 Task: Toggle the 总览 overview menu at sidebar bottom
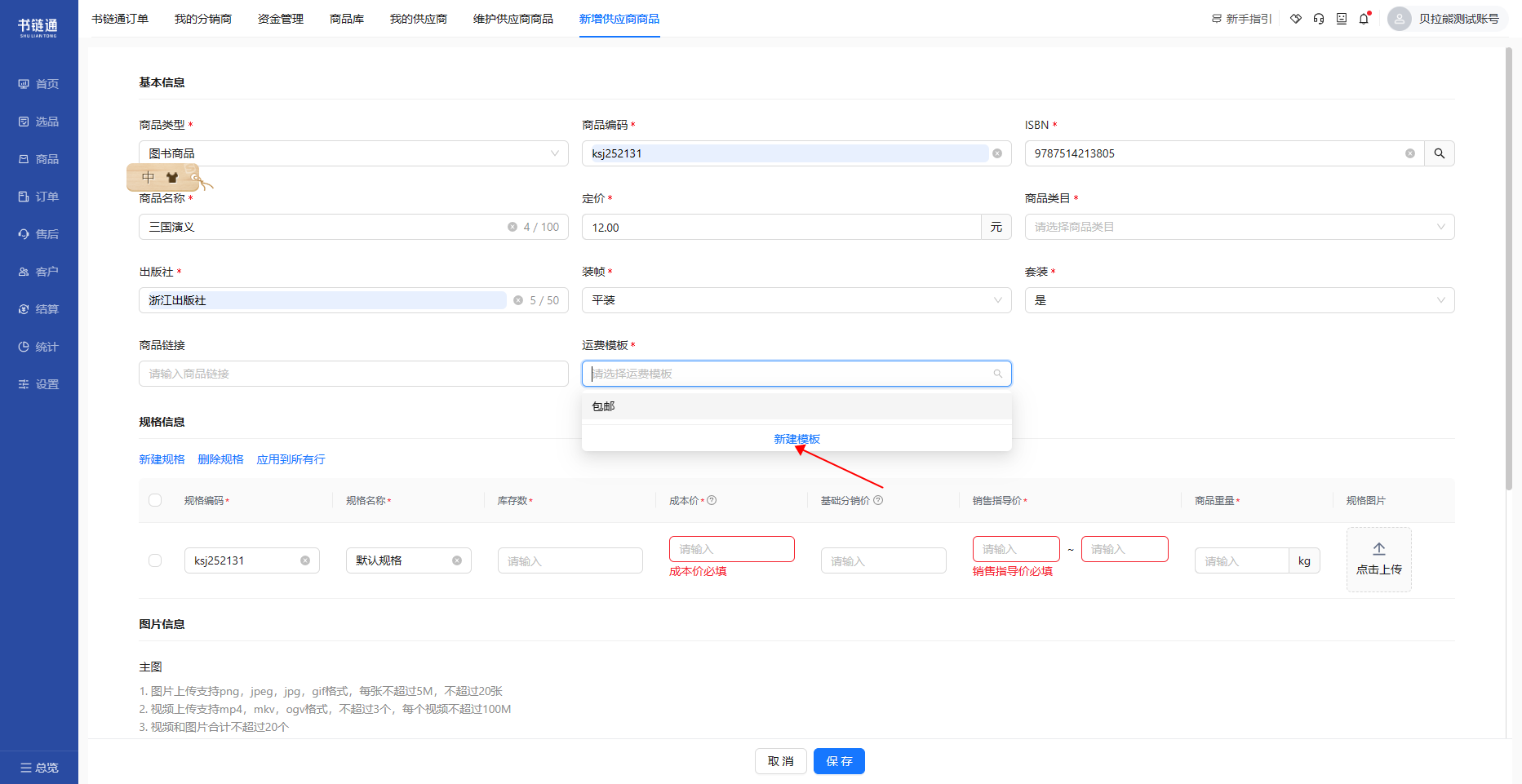(39, 768)
